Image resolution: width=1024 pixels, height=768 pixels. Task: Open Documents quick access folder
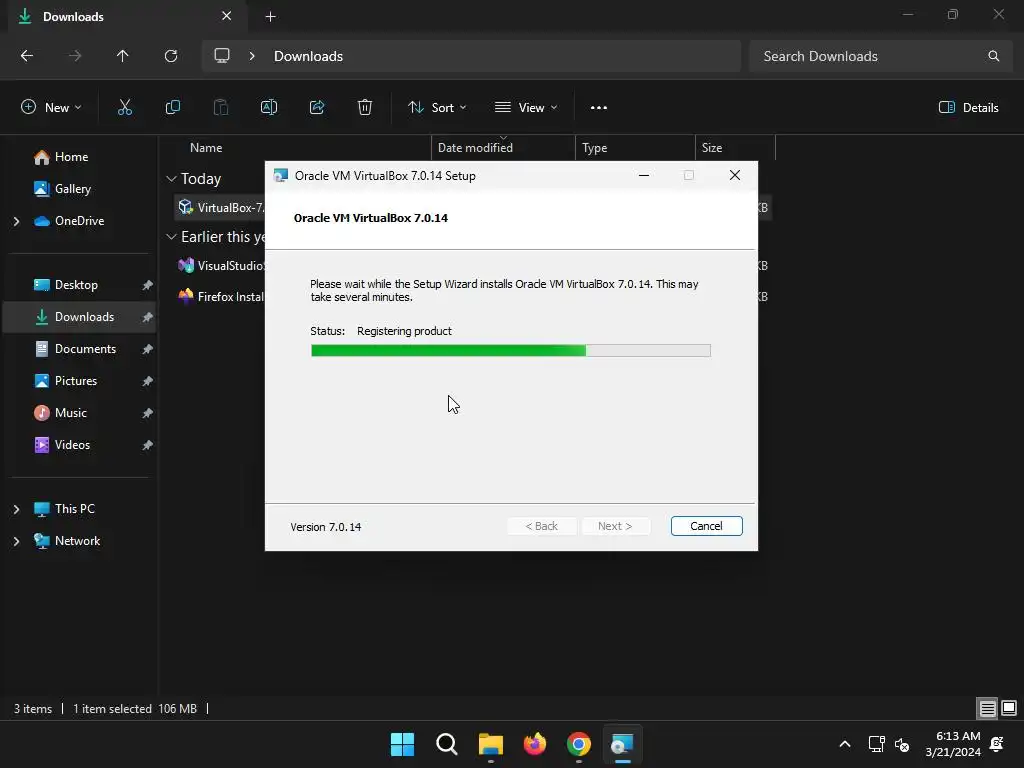tap(86, 349)
